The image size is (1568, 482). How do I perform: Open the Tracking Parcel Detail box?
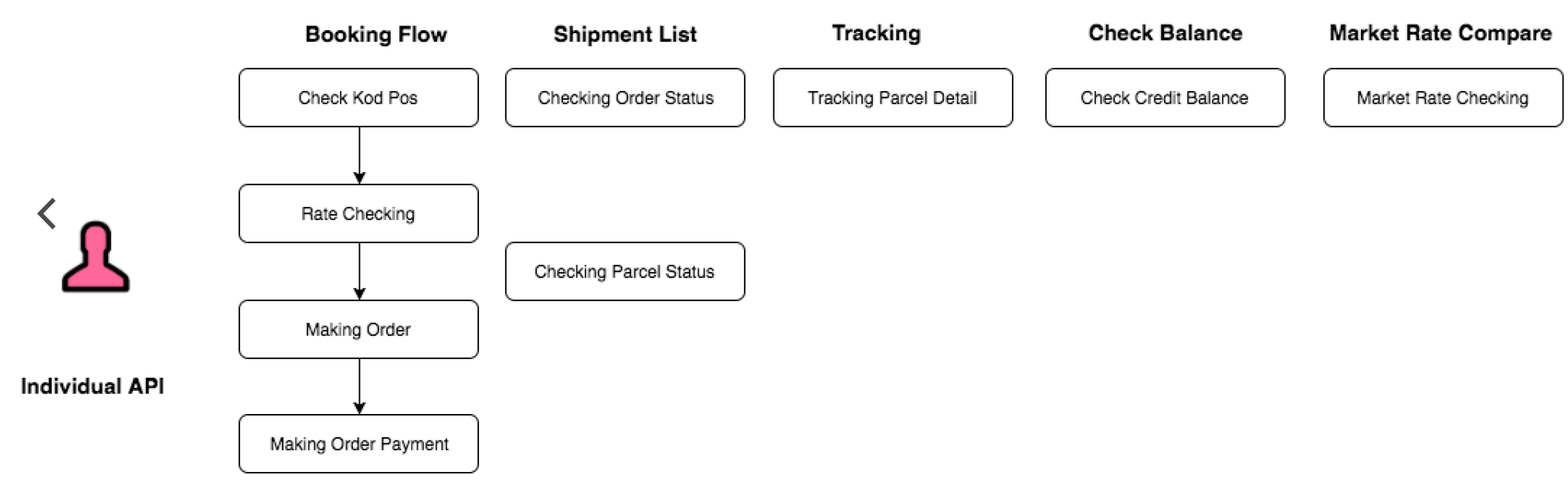(x=893, y=97)
